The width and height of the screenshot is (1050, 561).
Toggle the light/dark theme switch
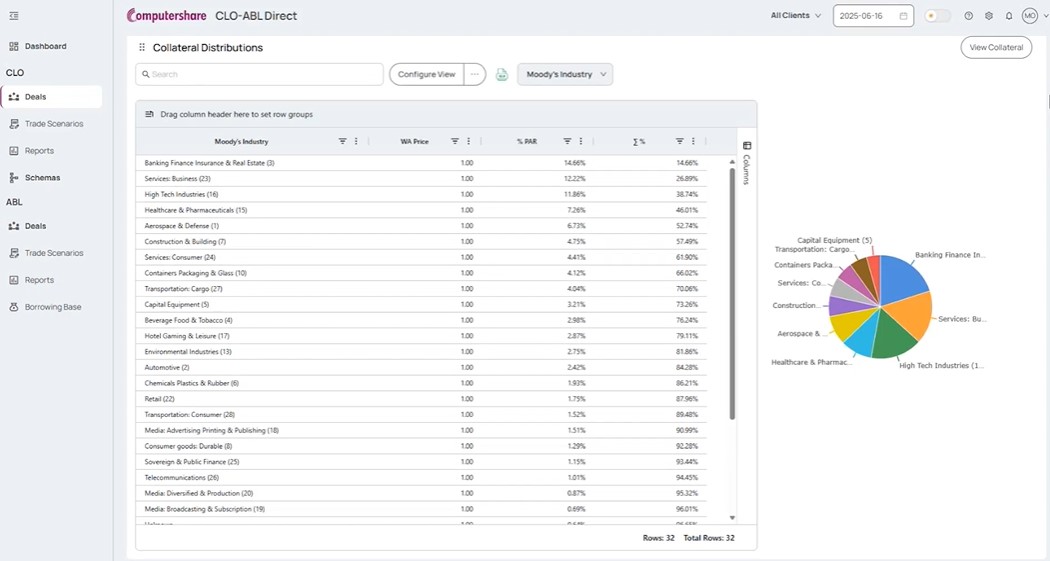tap(937, 16)
